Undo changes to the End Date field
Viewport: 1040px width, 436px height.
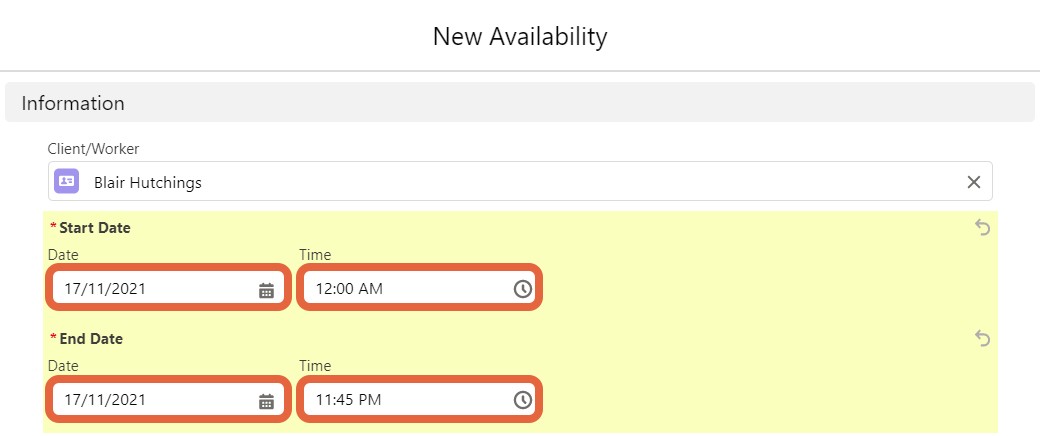point(982,338)
